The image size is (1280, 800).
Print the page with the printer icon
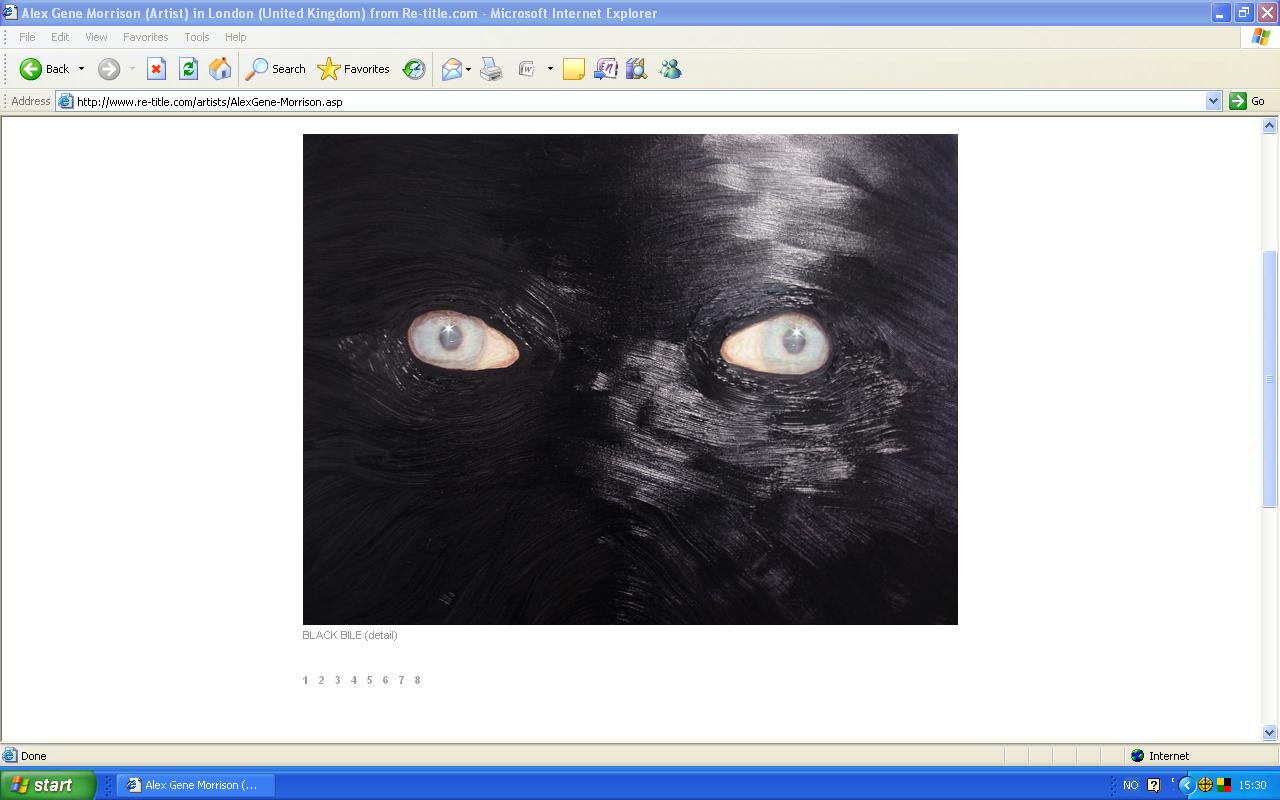(x=491, y=69)
